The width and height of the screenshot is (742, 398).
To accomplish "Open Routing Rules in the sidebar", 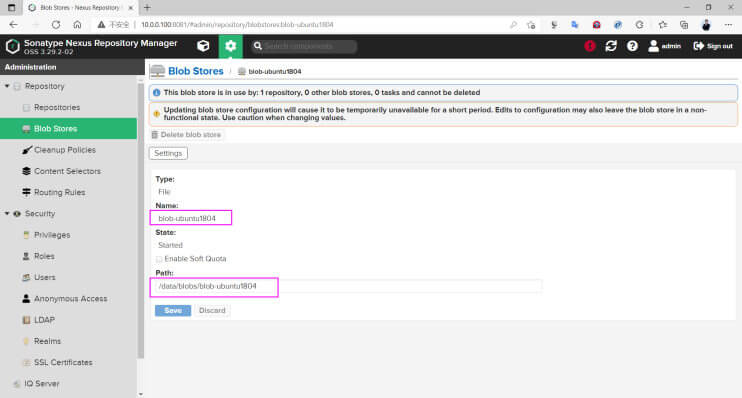I will pos(60,193).
